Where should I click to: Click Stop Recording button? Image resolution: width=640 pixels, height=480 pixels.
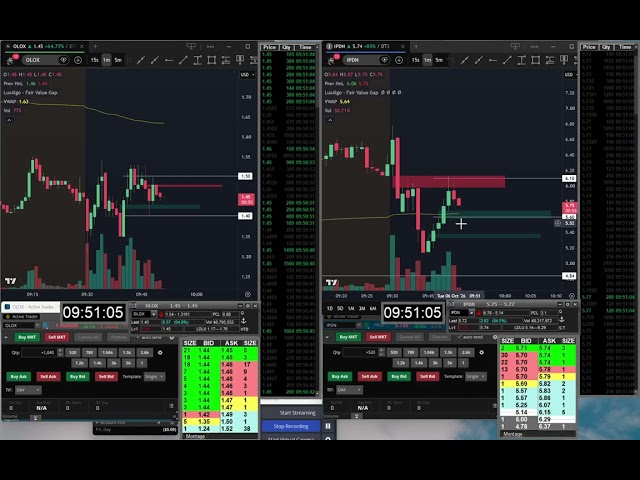[291, 426]
